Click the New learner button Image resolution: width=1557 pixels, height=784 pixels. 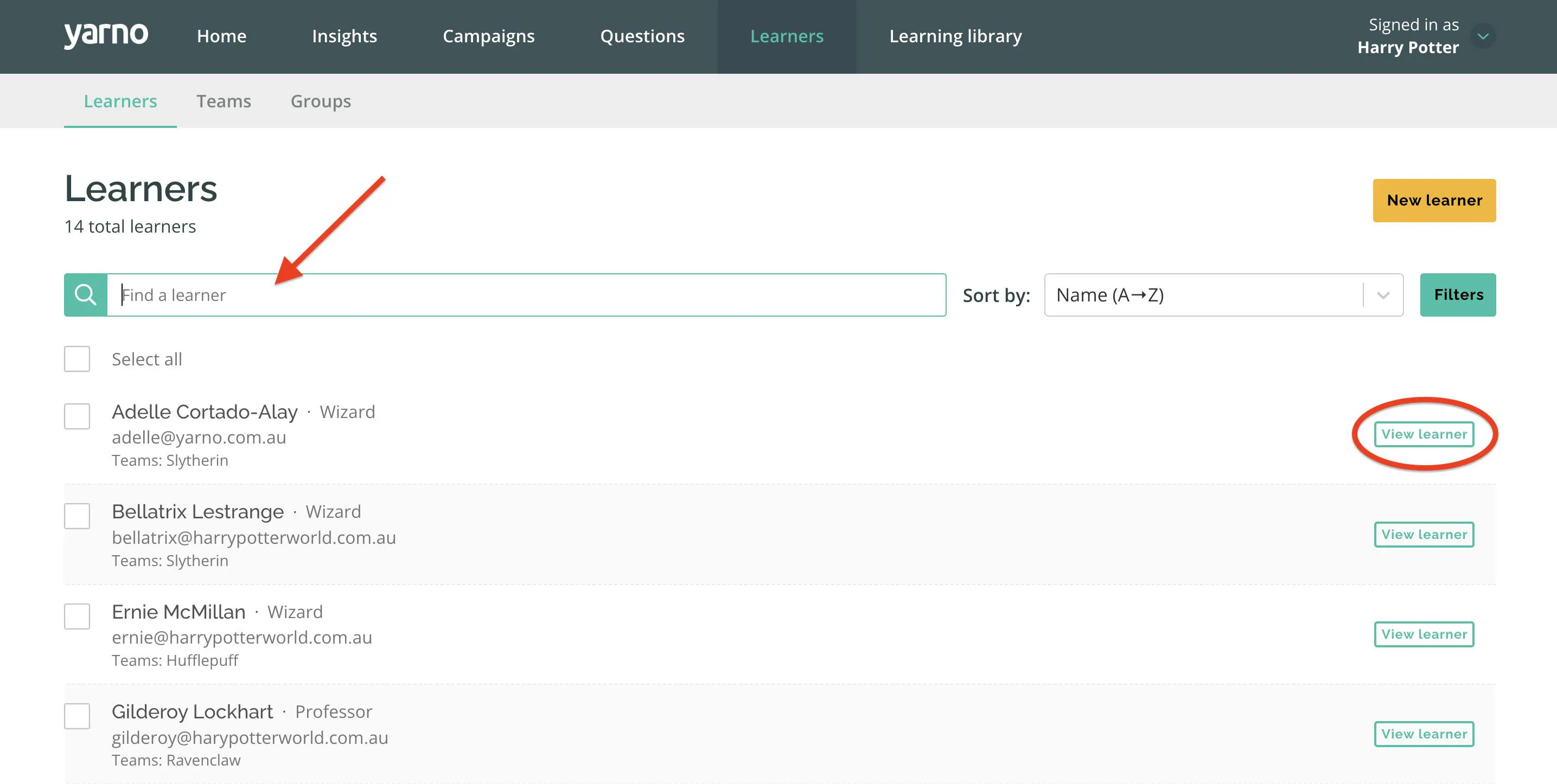pyautogui.click(x=1434, y=201)
